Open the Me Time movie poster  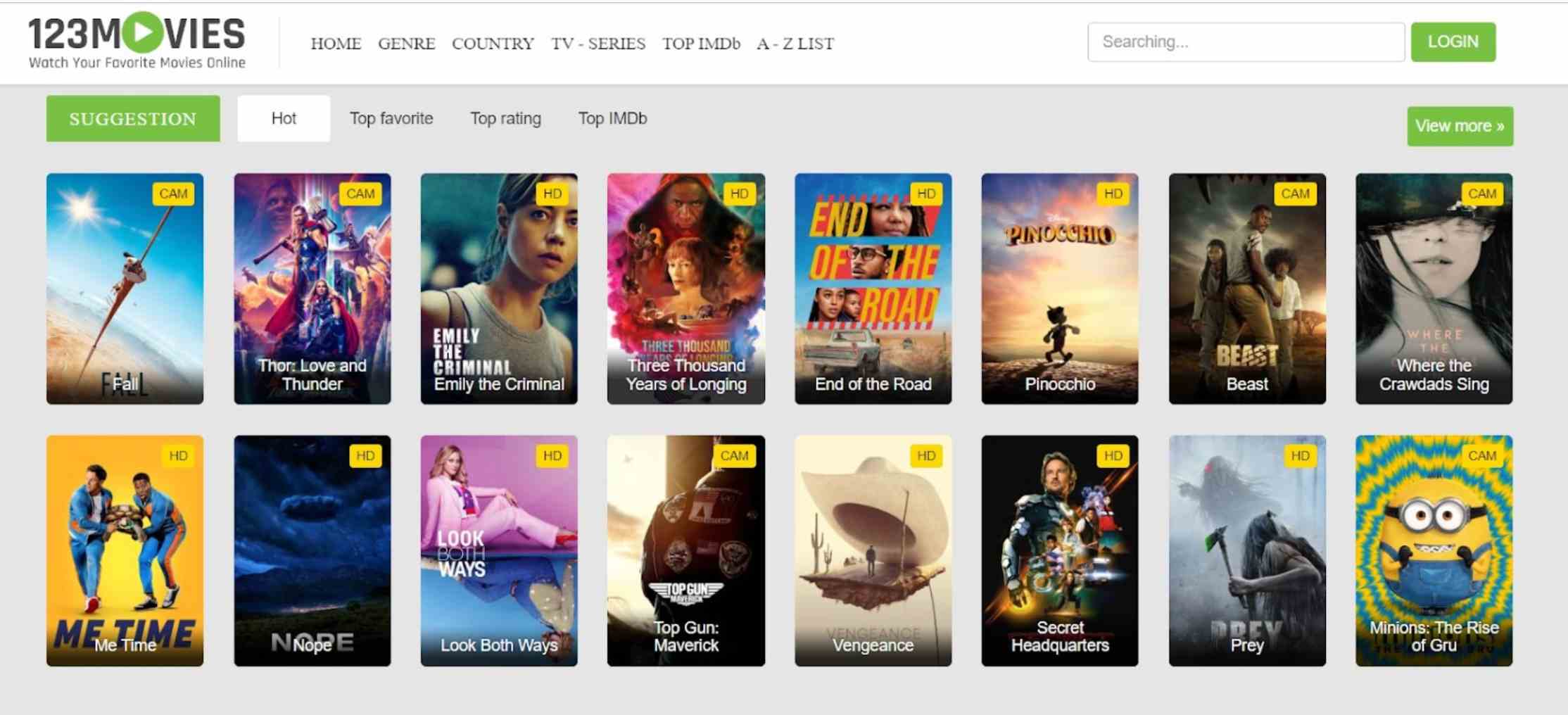[x=125, y=550]
